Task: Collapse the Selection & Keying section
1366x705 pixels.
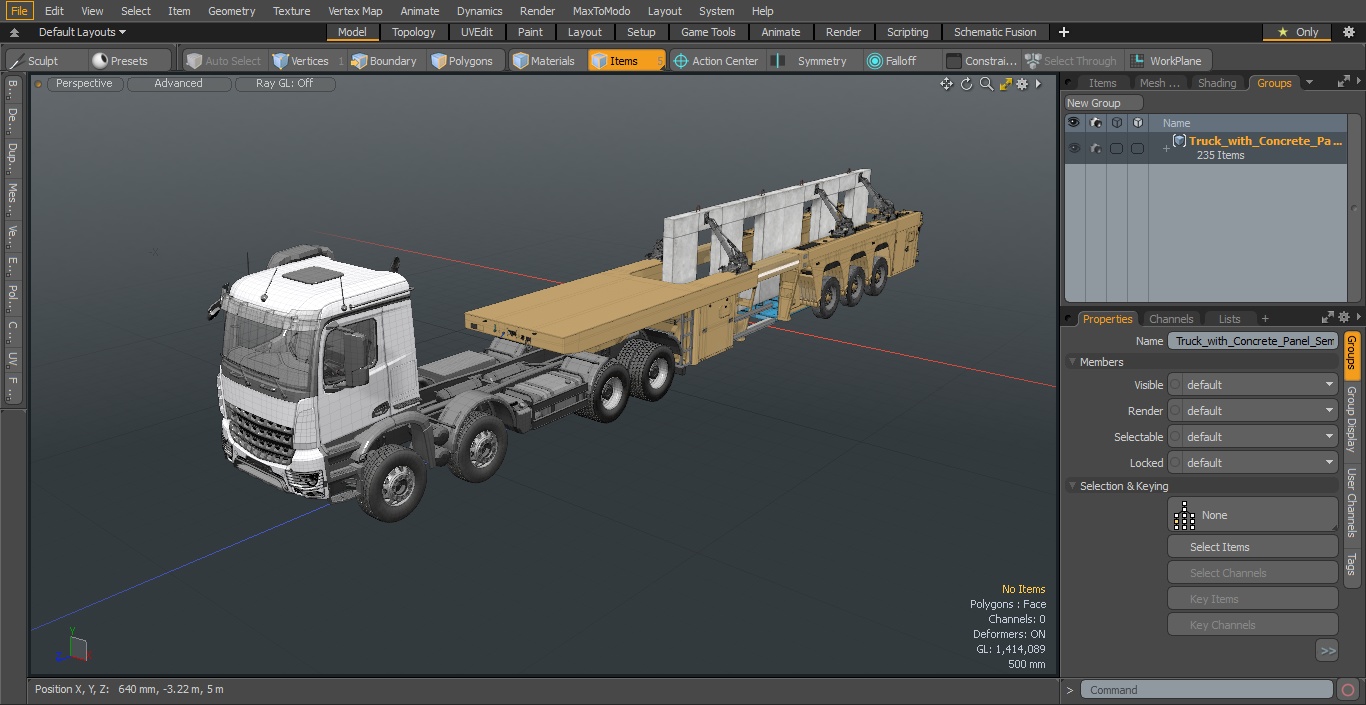Action: [1073, 486]
